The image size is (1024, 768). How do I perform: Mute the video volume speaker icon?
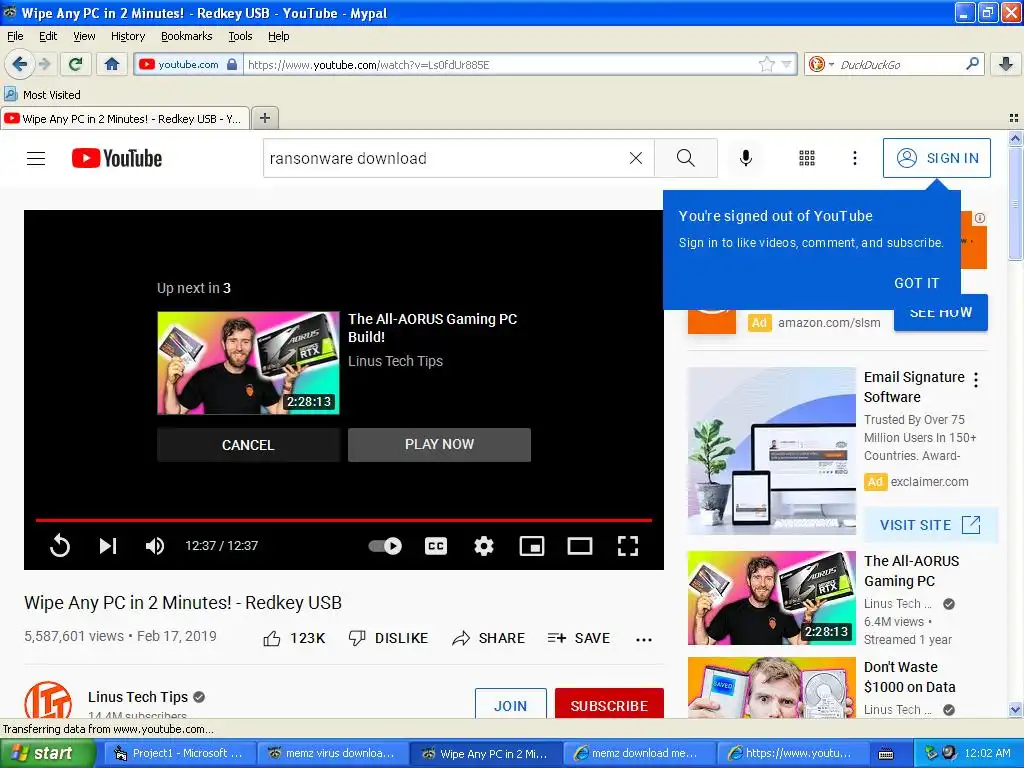(x=155, y=545)
